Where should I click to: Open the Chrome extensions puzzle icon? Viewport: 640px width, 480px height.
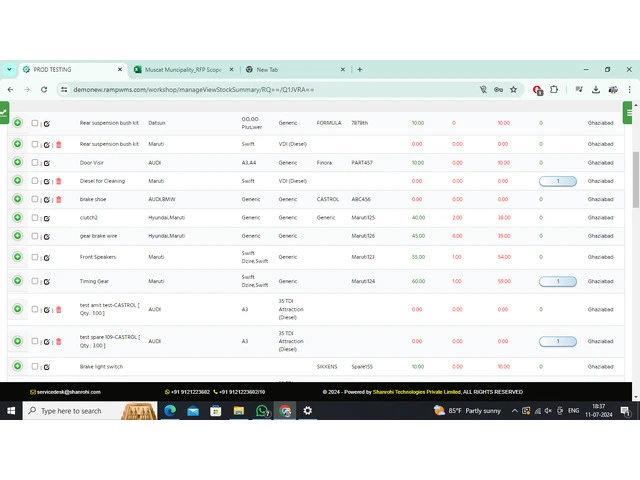pyautogui.click(x=554, y=89)
